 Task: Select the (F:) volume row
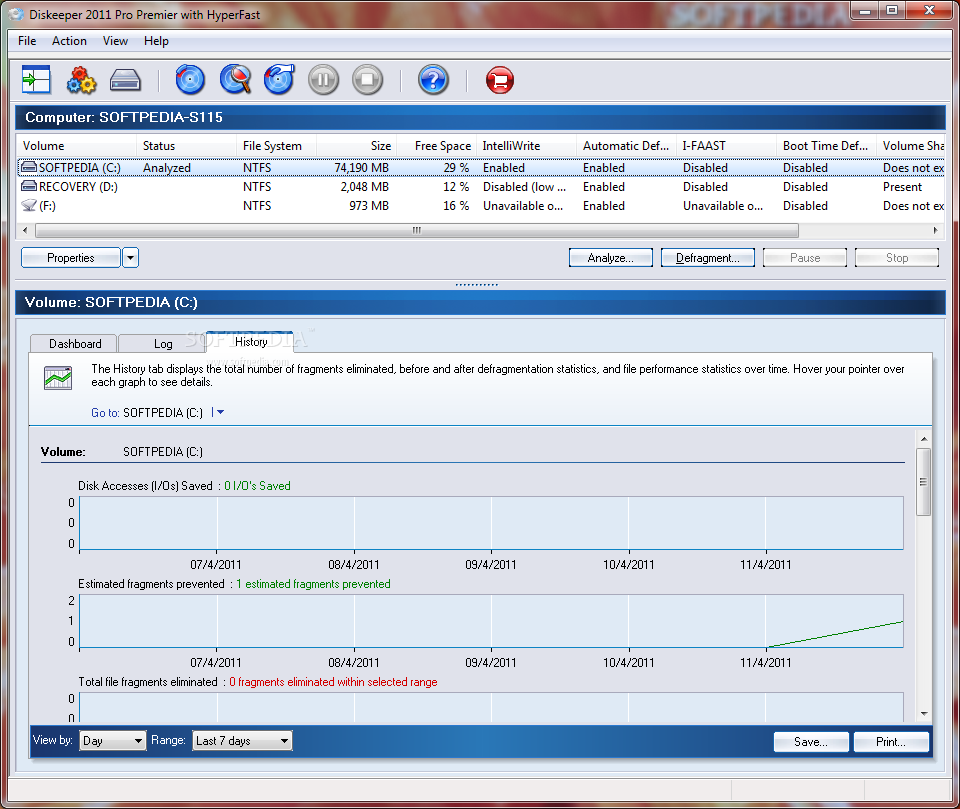click(x=481, y=206)
